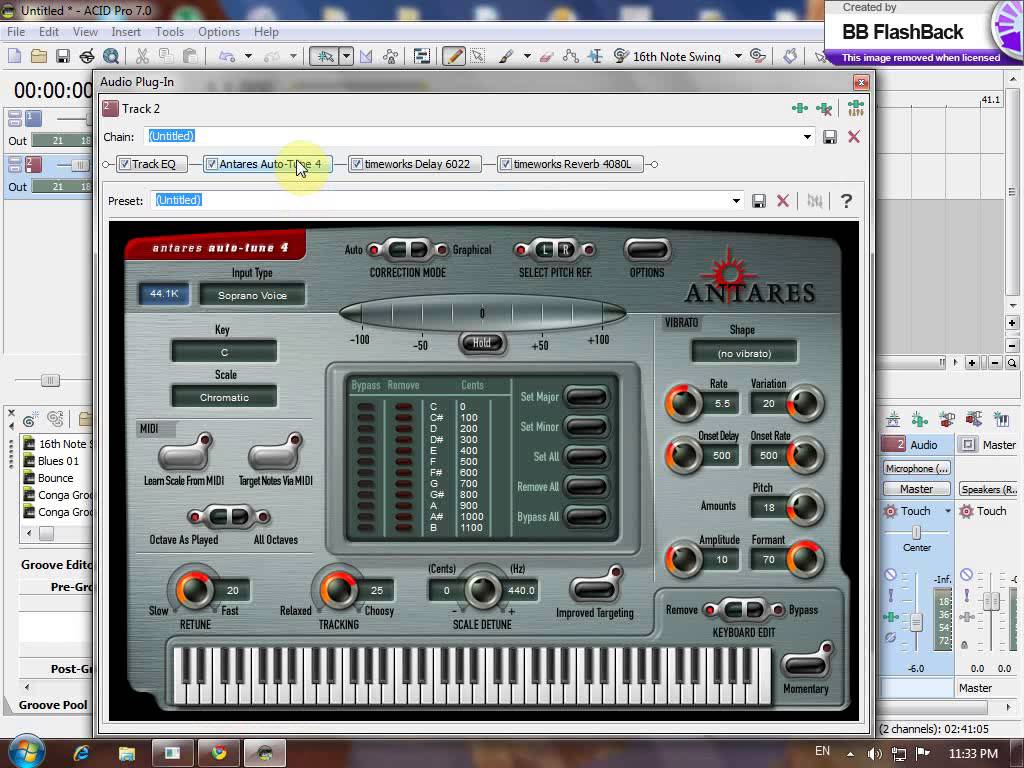Select the Draw pencil tool
Viewport: 1024px width, 768px height.
click(453, 57)
